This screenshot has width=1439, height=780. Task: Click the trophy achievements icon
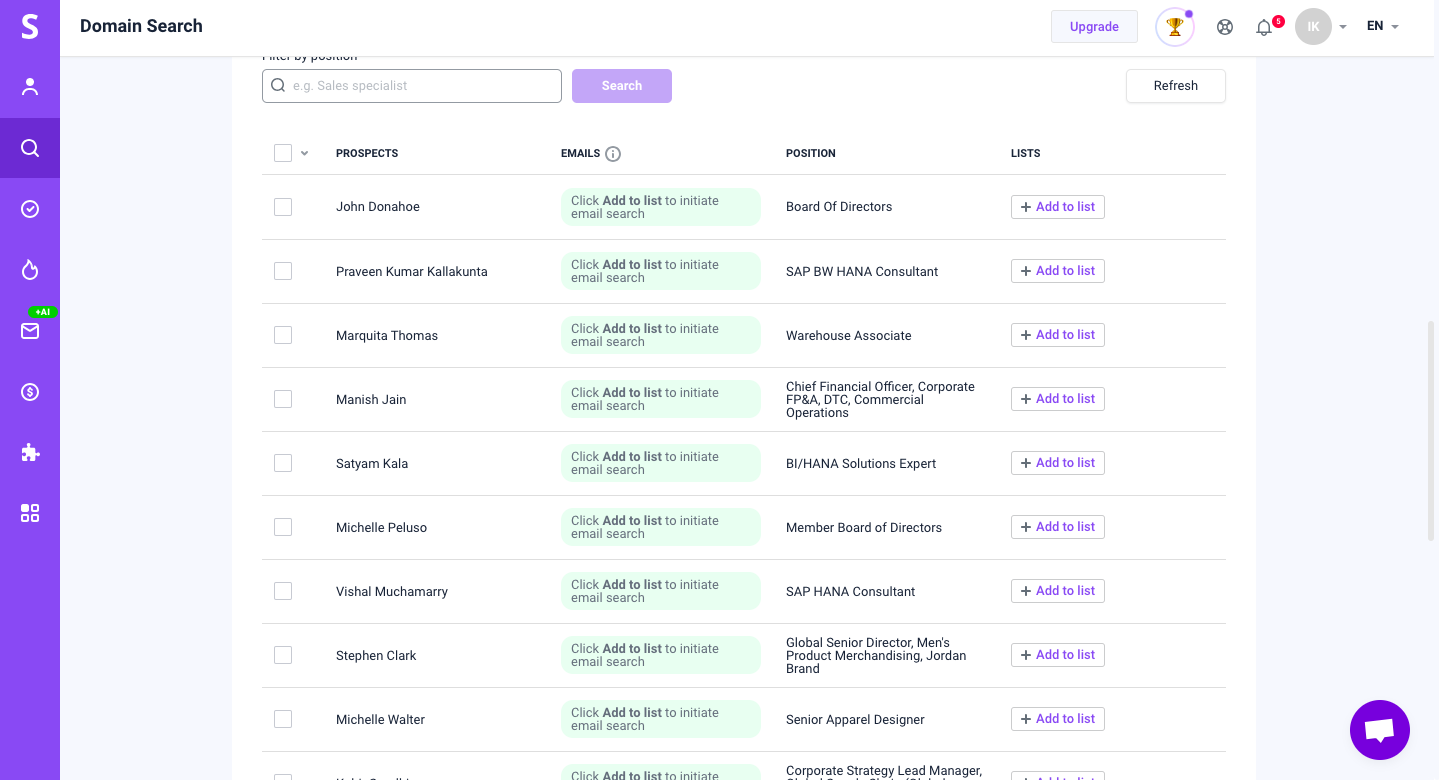(1174, 27)
